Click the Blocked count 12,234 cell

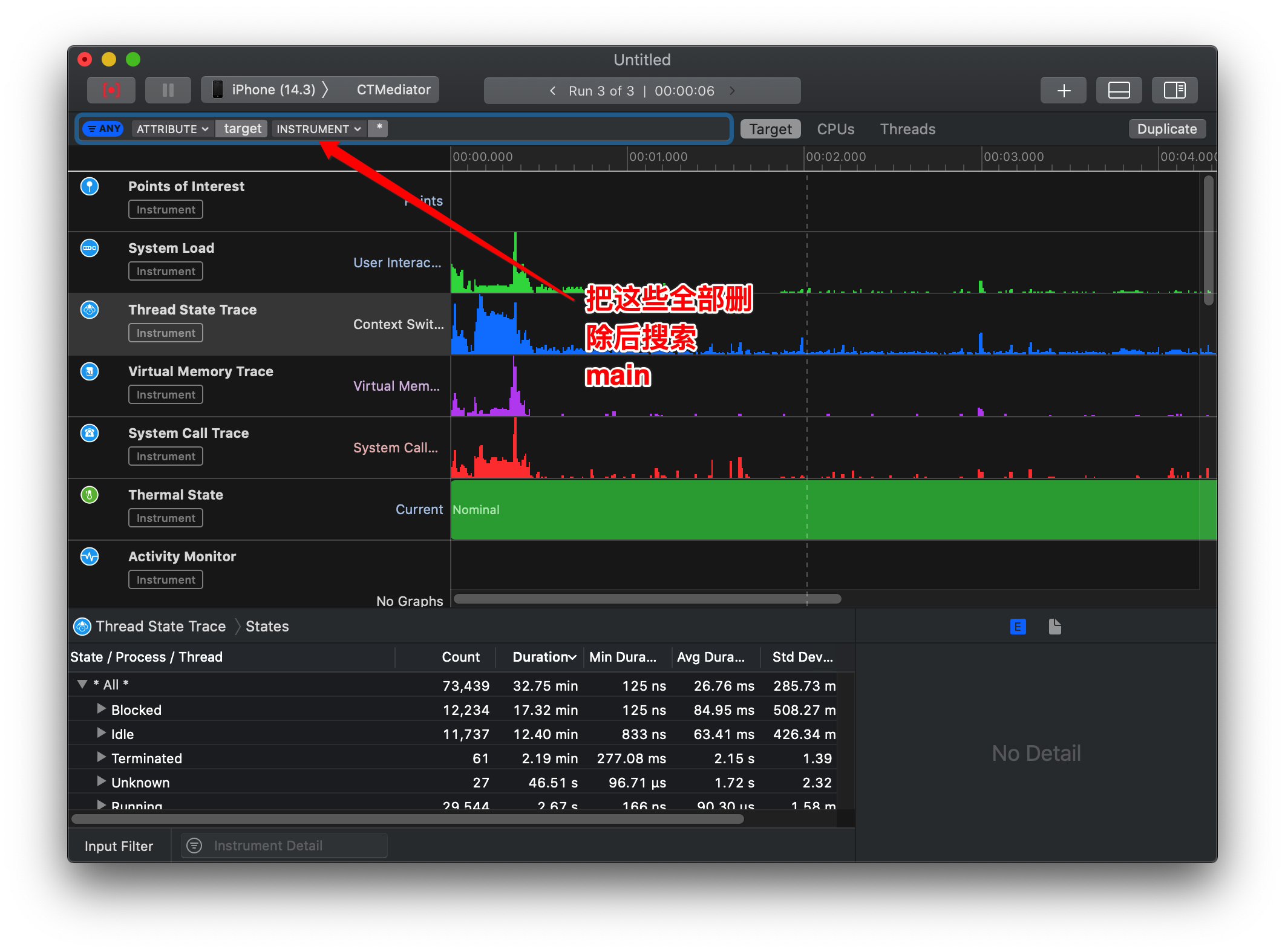466,710
